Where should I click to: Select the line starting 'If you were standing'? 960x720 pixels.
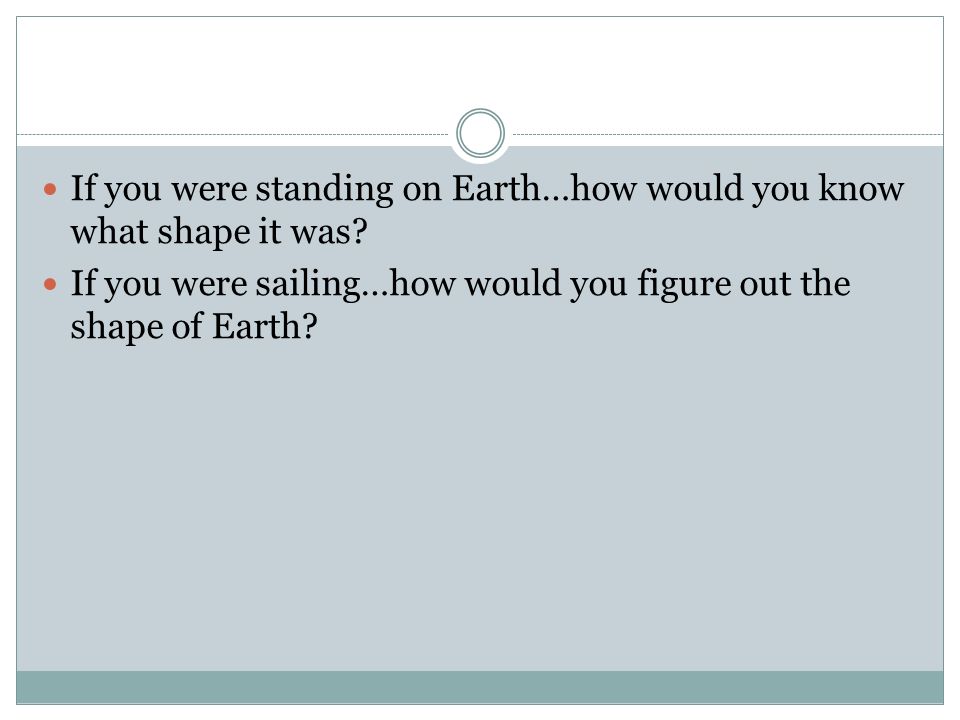pyautogui.click(x=487, y=189)
